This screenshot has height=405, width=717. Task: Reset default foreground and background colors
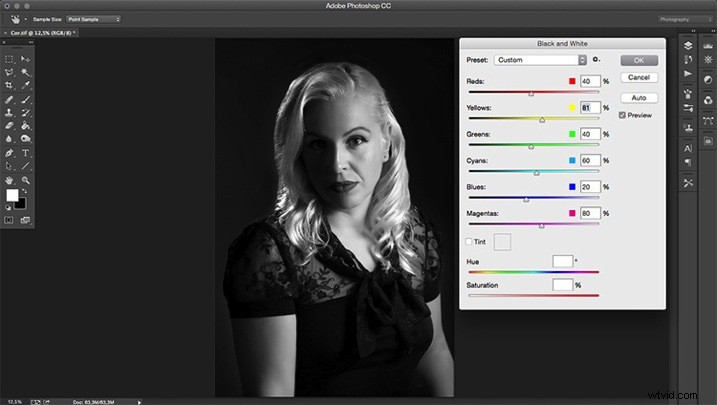[8, 207]
